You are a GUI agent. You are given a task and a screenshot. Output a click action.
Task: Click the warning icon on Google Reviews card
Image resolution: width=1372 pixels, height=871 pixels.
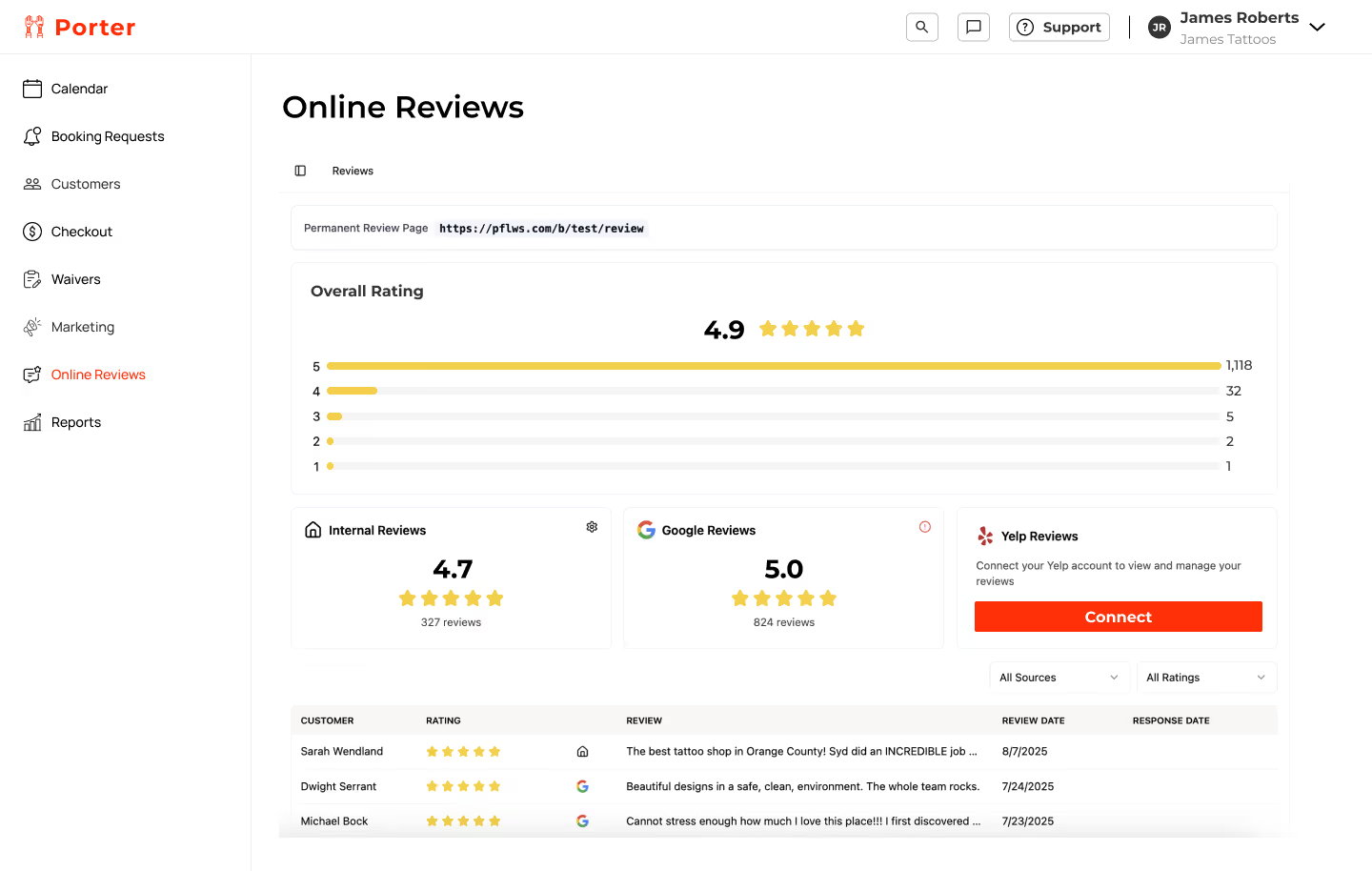(x=924, y=526)
